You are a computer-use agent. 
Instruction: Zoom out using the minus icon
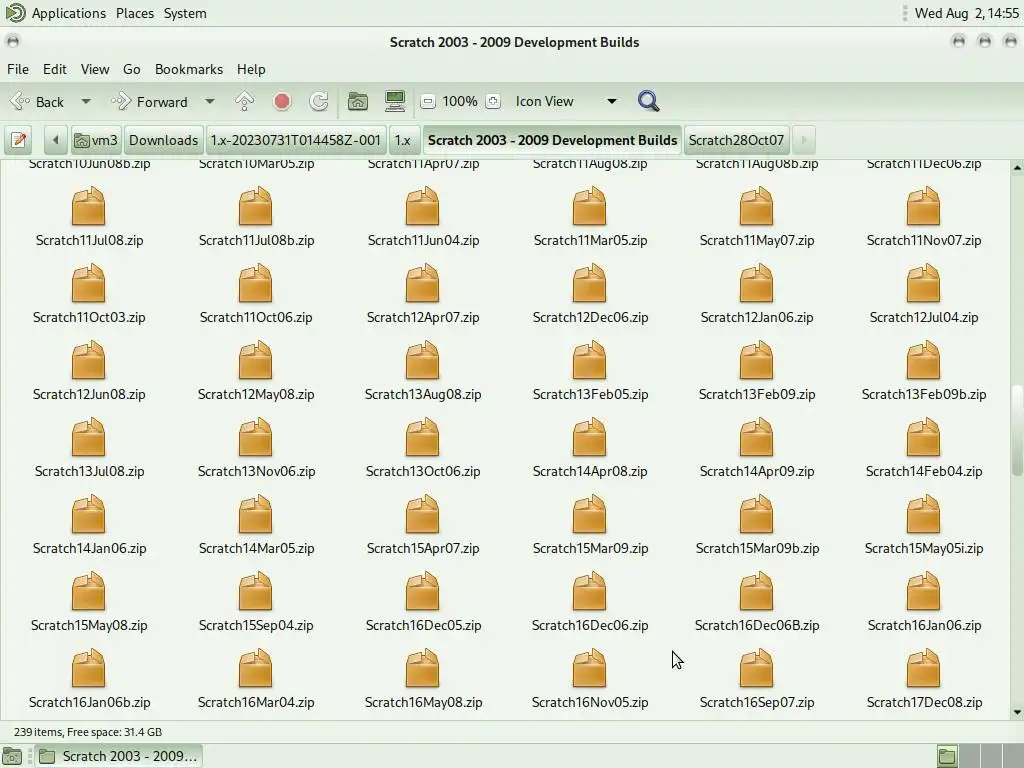click(428, 101)
